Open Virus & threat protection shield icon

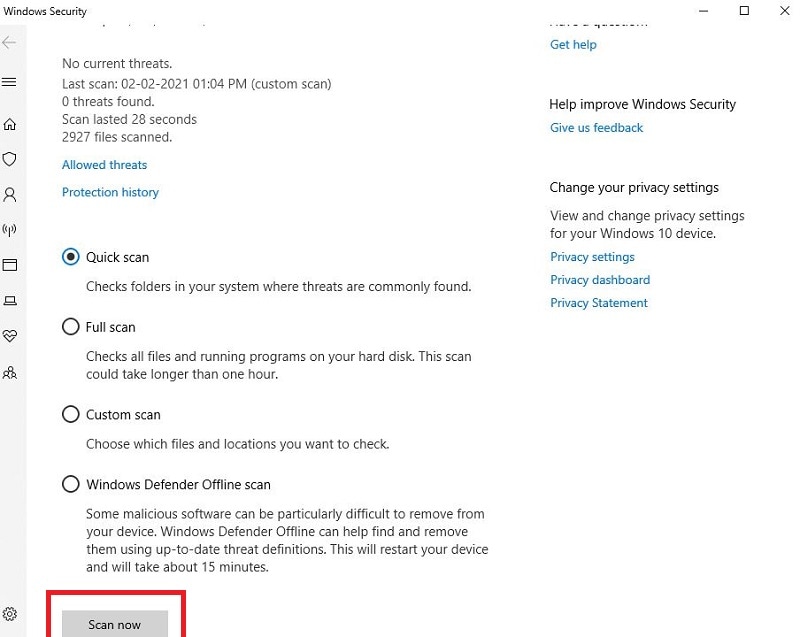10,159
